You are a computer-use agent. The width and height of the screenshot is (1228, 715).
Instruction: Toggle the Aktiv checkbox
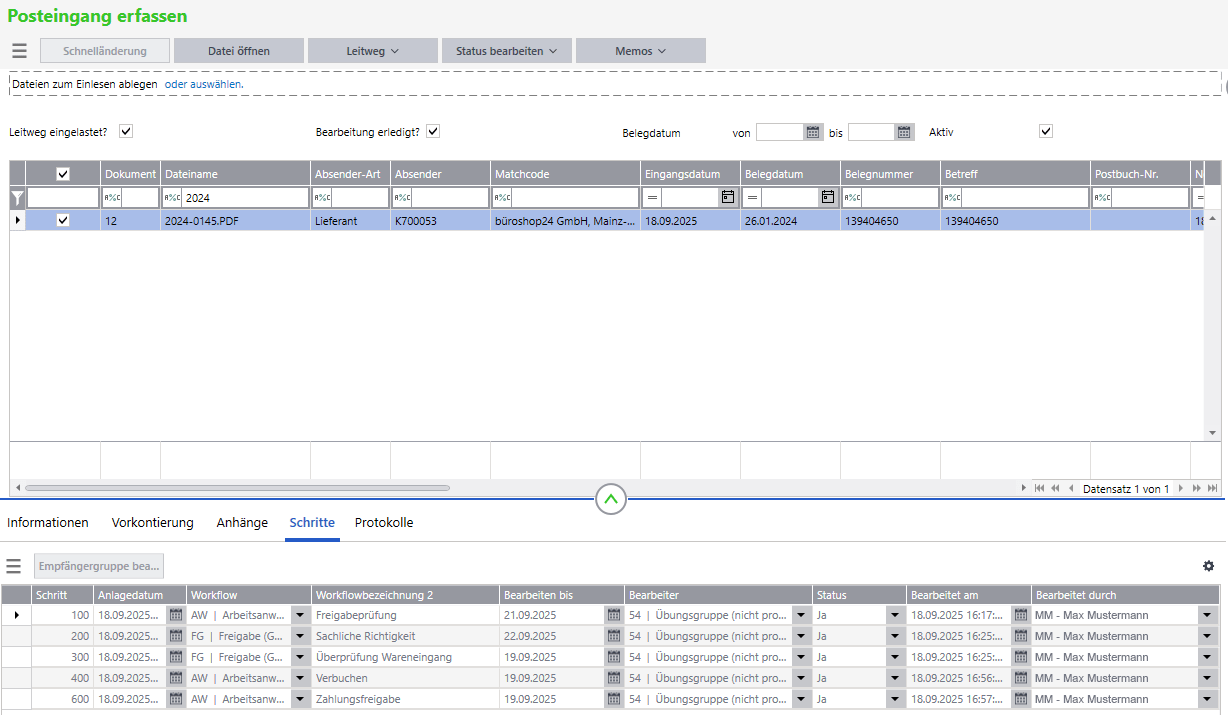(x=1046, y=131)
